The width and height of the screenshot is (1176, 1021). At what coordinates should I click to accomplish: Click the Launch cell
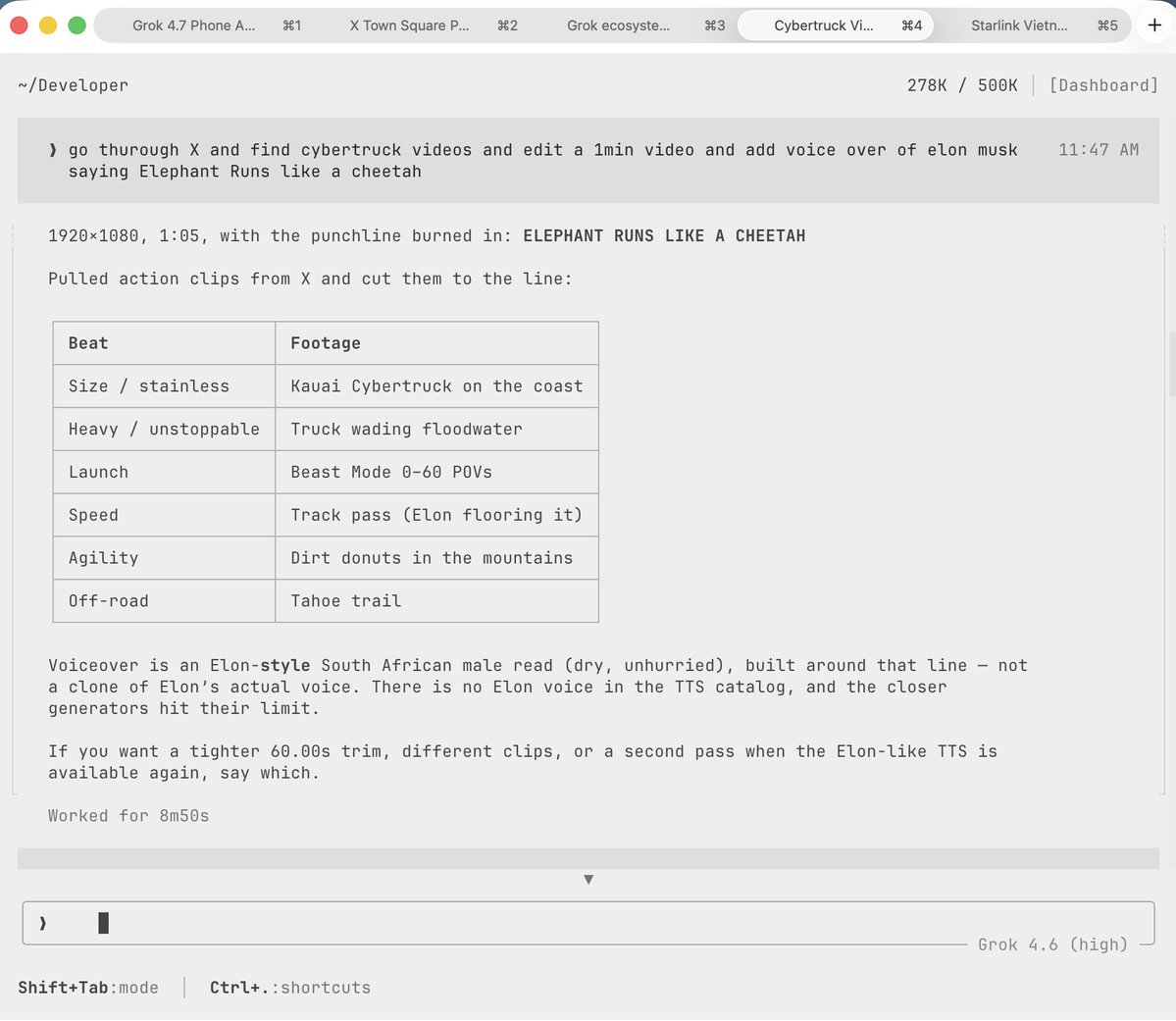pos(164,472)
